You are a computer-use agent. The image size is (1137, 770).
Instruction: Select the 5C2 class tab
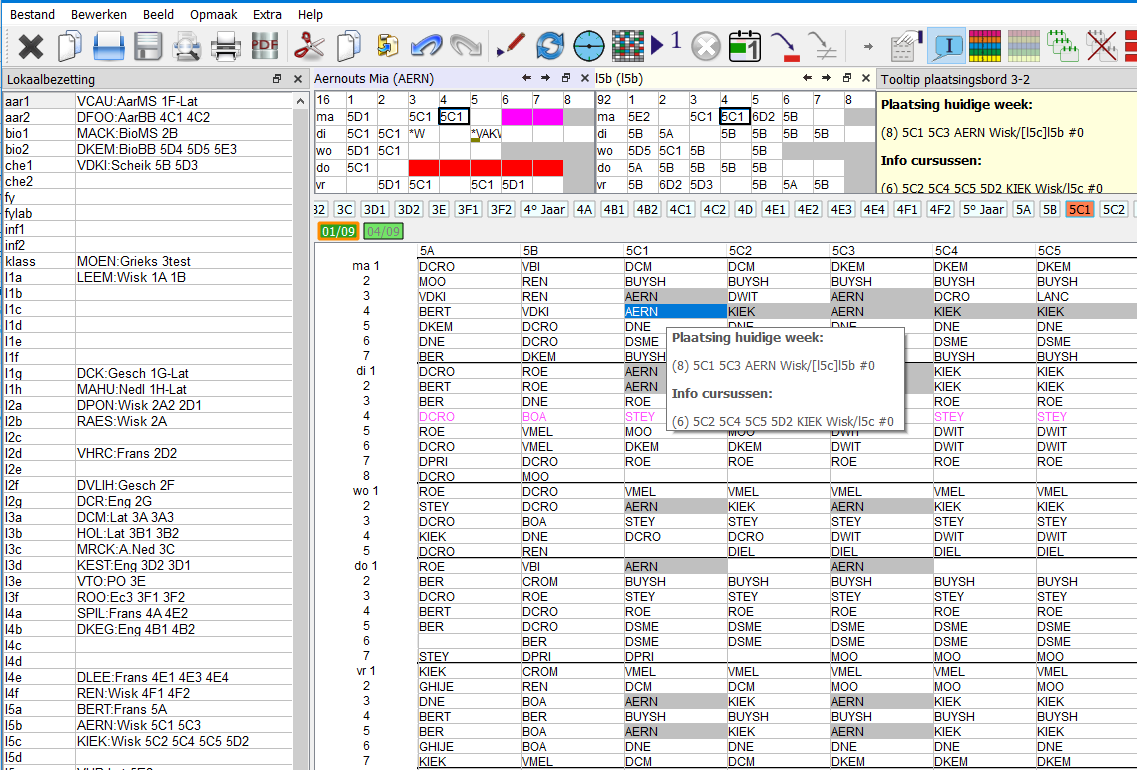1113,210
